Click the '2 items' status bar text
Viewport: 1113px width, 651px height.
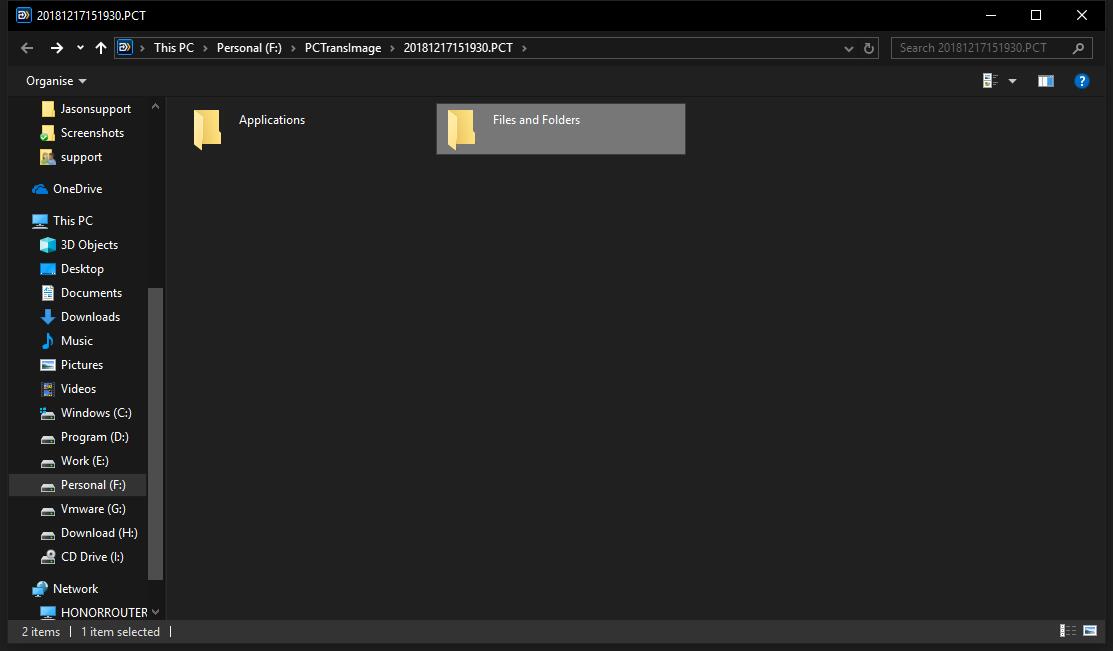(x=40, y=632)
